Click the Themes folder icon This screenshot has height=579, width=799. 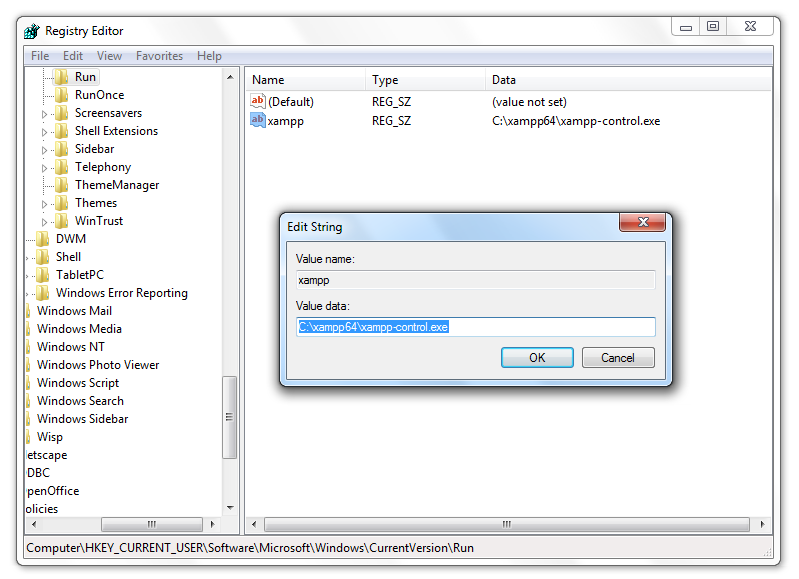click(x=61, y=203)
